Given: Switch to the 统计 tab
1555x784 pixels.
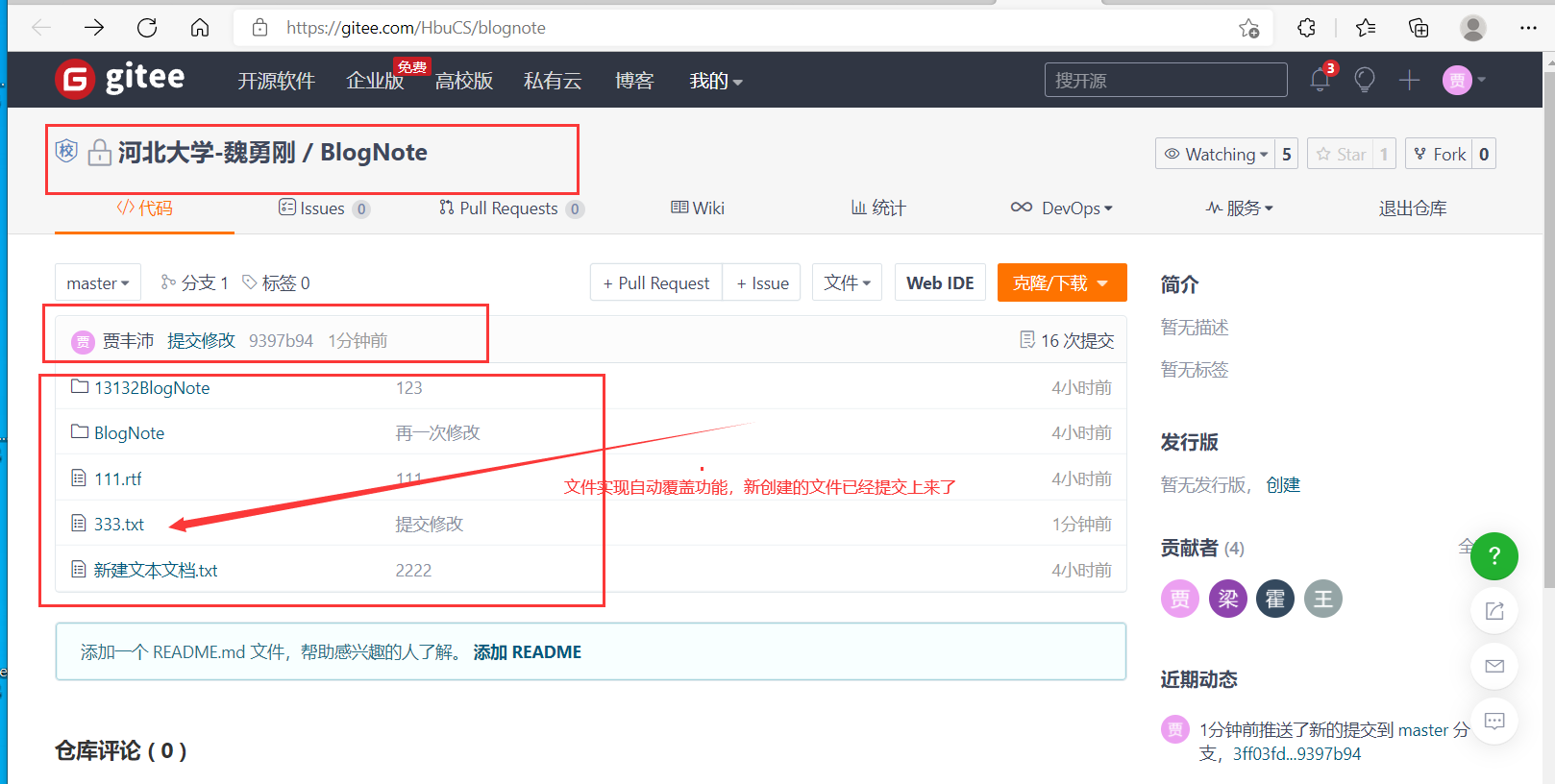Looking at the screenshot, I should tap(878, 208).
